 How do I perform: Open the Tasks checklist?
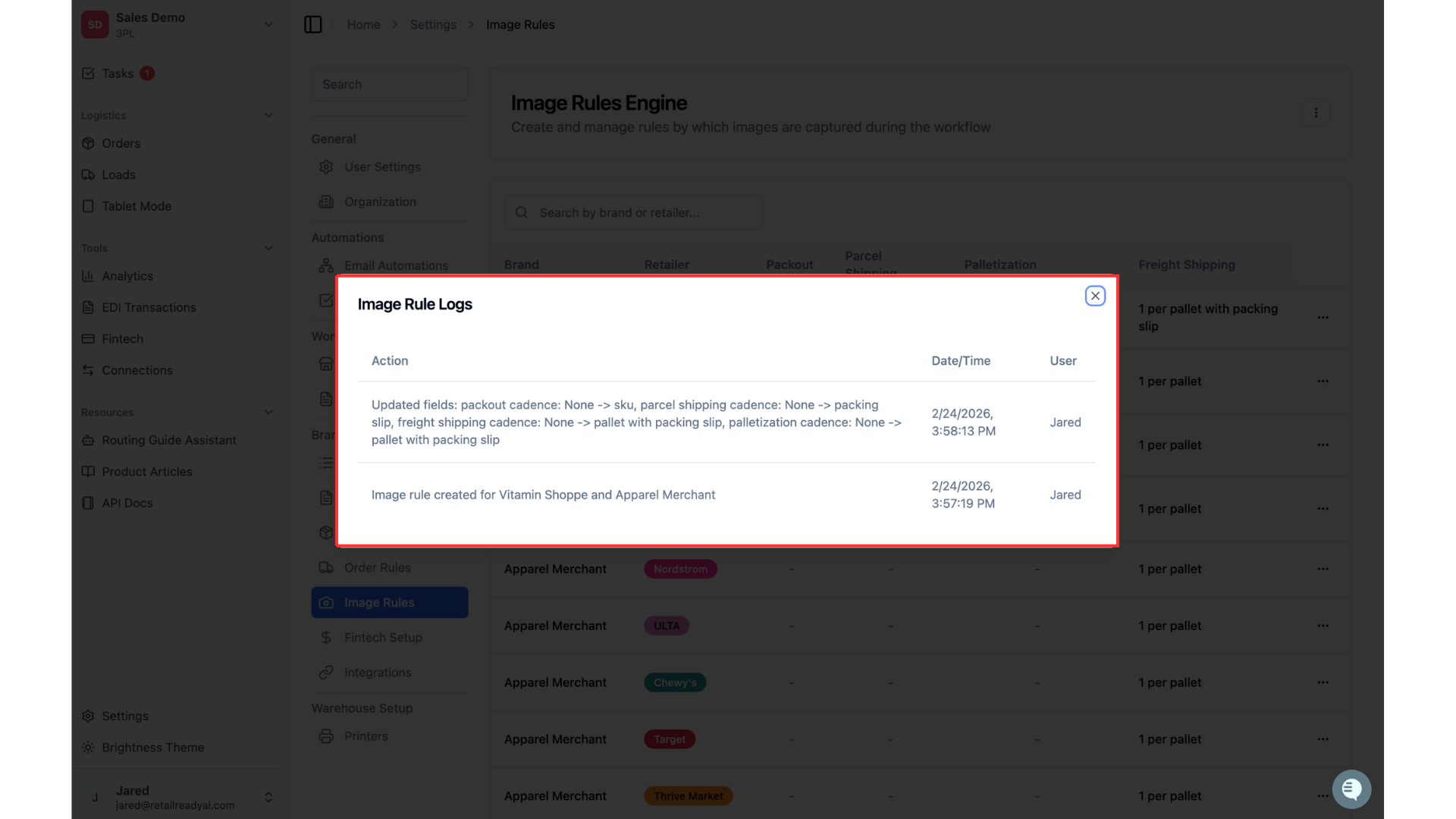tap(118, 74)
